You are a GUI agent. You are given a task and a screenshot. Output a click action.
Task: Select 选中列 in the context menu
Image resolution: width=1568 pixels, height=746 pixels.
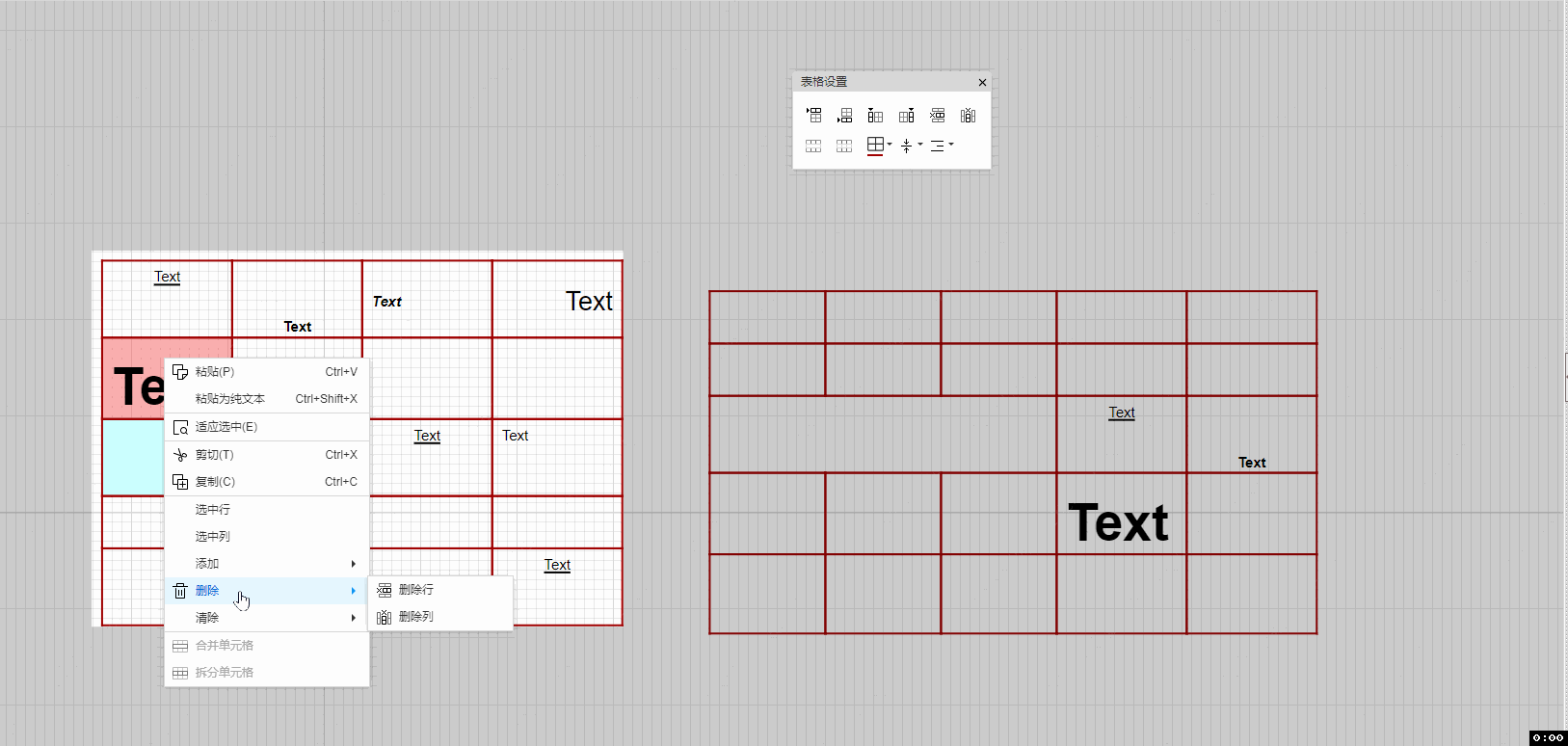click(x=267, y=537)
